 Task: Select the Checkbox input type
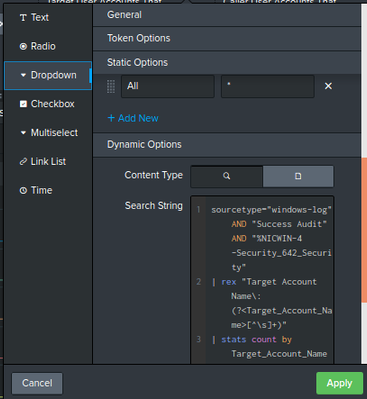(x=48, y=104)
